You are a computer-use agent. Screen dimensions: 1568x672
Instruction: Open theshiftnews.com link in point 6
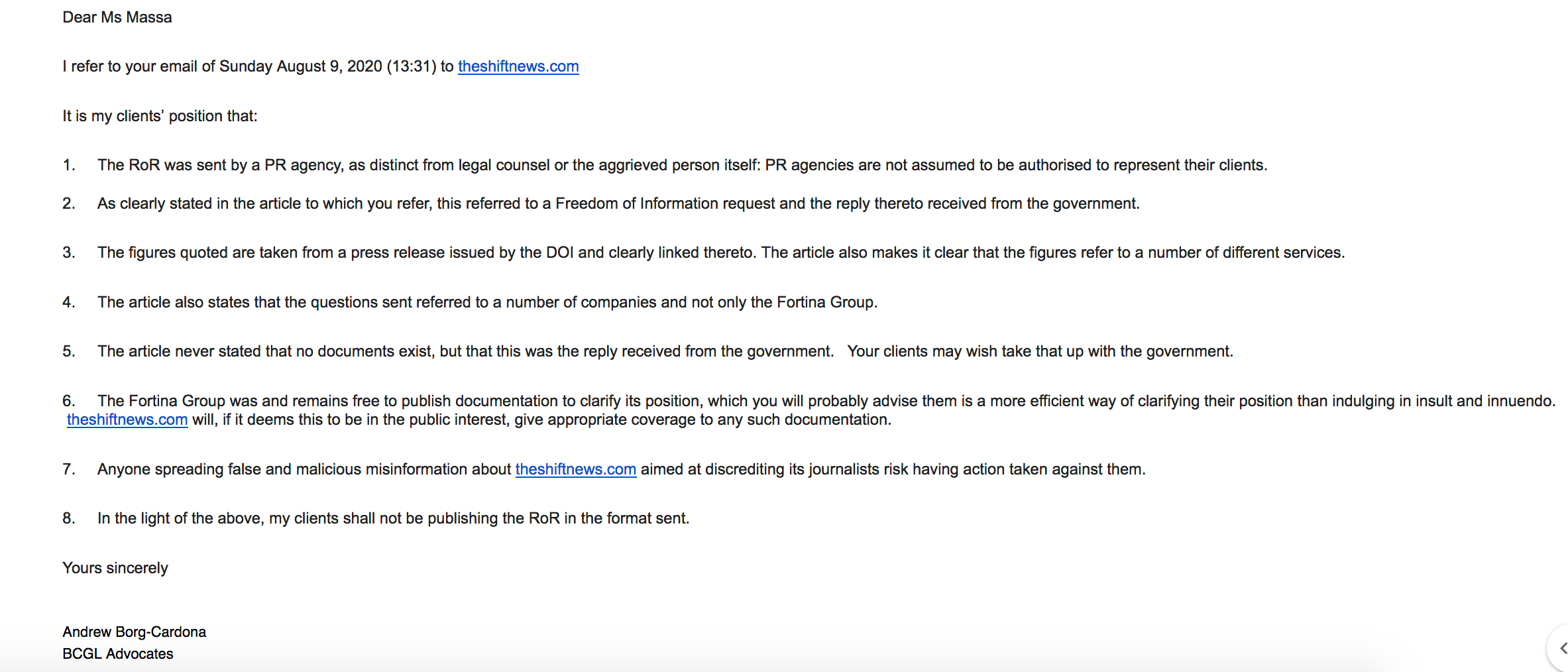(x=127, y=420)
